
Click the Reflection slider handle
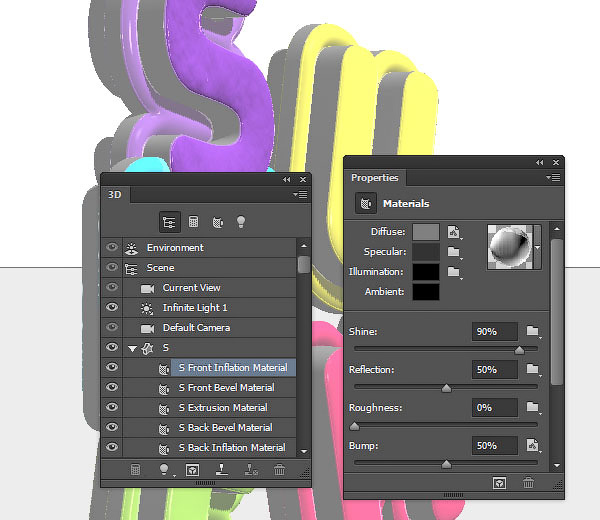(x=446, y=388)
